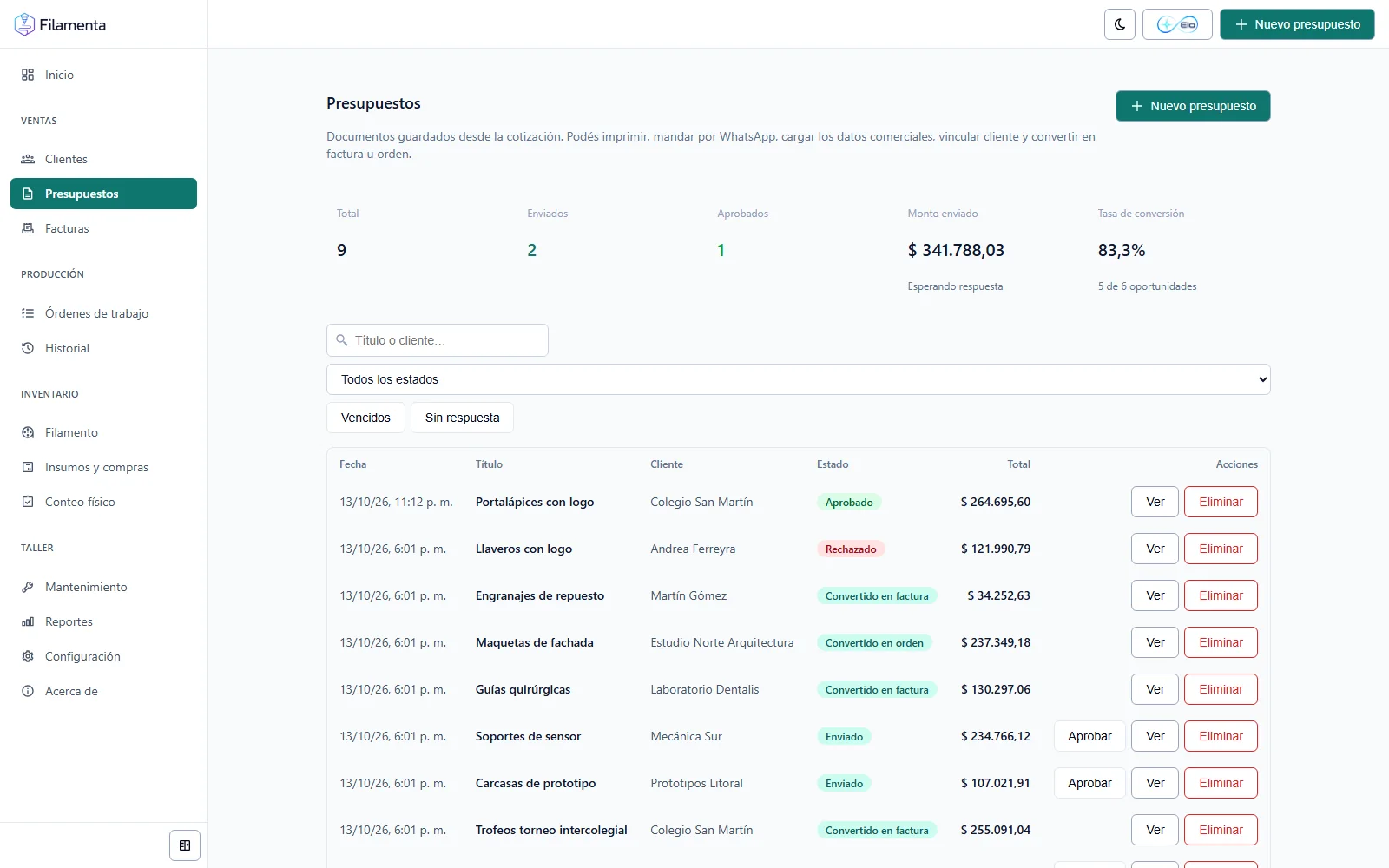The image size is (1389, 868).
Task: Collapse the sidebar with bottom panel icon
Action: point(185,845)
